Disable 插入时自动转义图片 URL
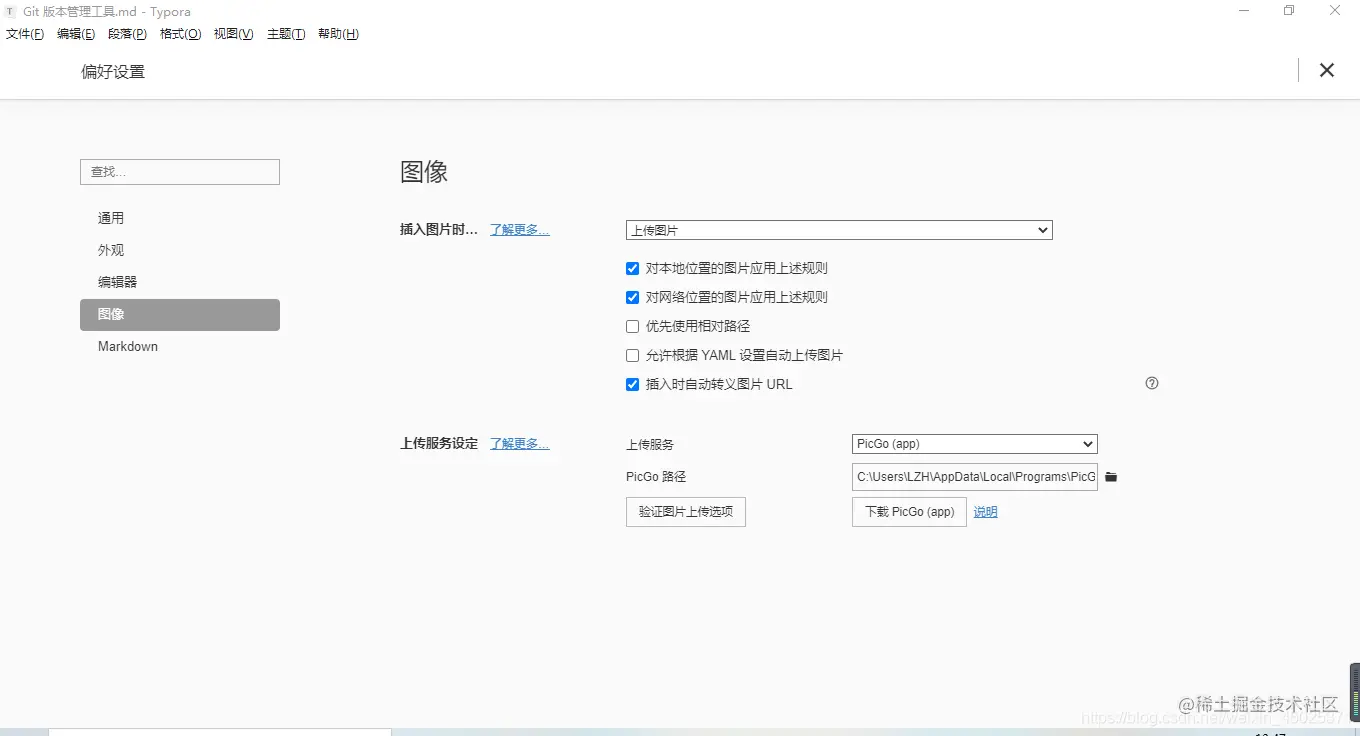The height and width of the screenshot is (736, 1360). 632,384
